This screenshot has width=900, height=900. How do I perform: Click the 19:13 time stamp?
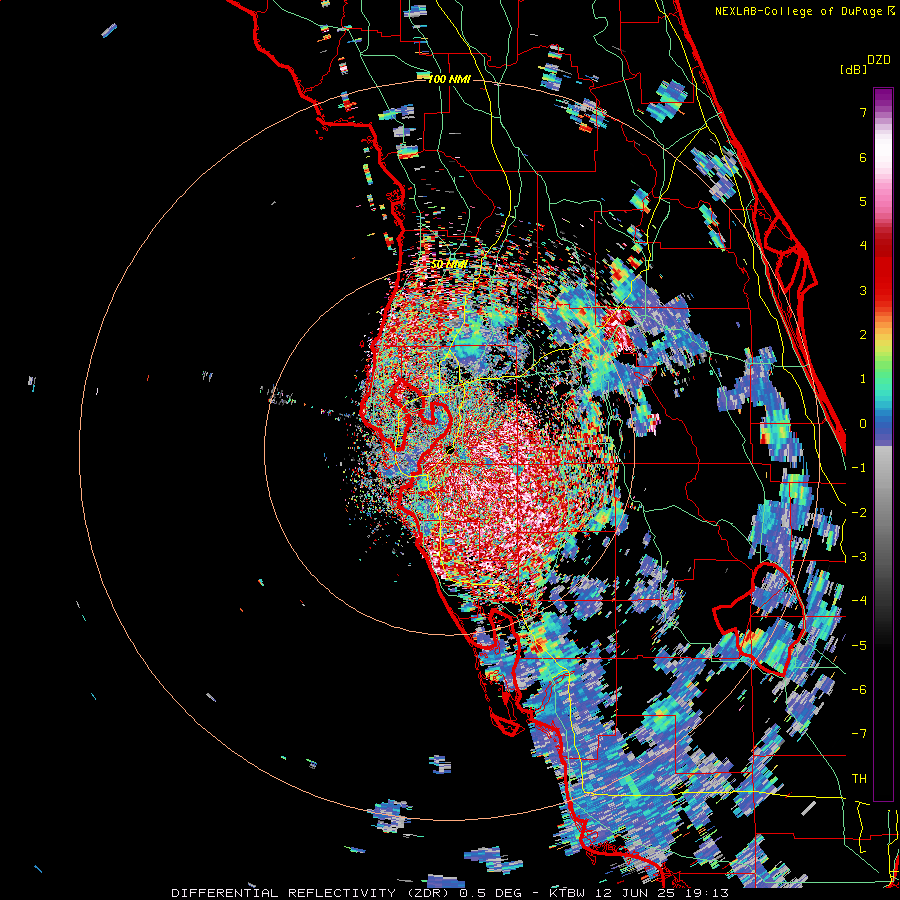coord(709,893)
